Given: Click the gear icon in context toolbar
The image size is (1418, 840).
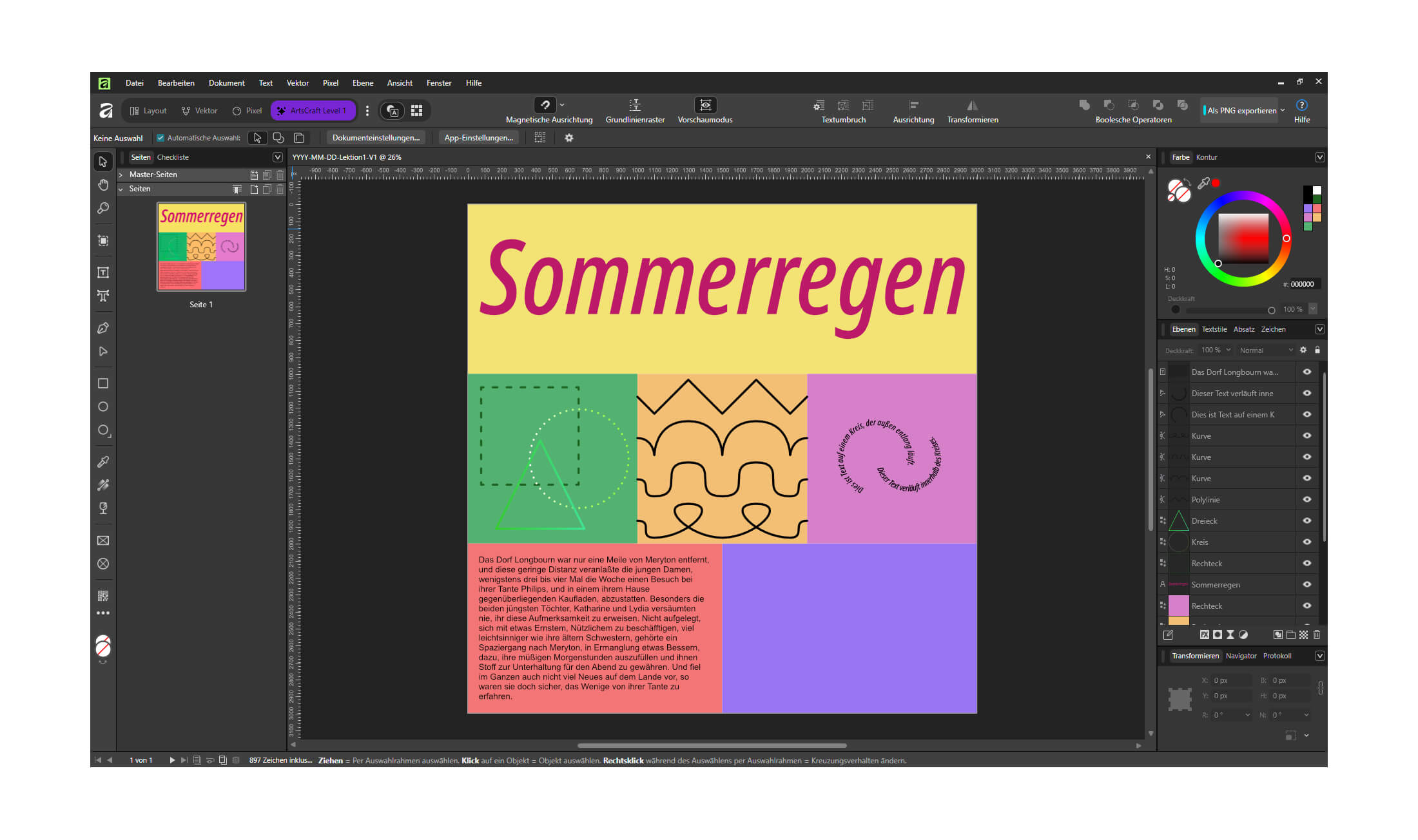Looking at the screenshot, I should 568,138.
